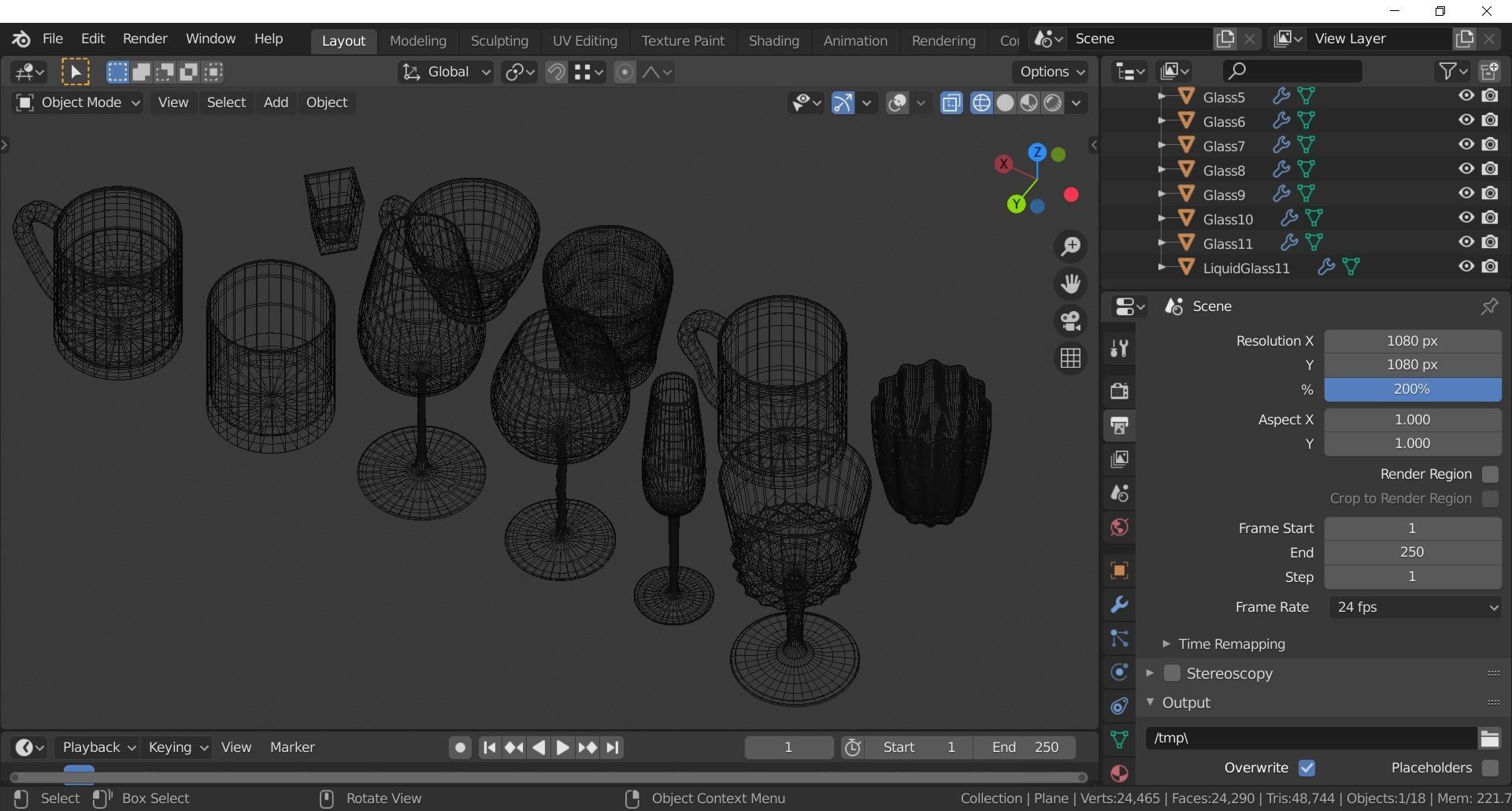The image size is (1512, 811).
Task: Click the pan view hand icon
Action: pyautogui.click(x=1070, y=283)
